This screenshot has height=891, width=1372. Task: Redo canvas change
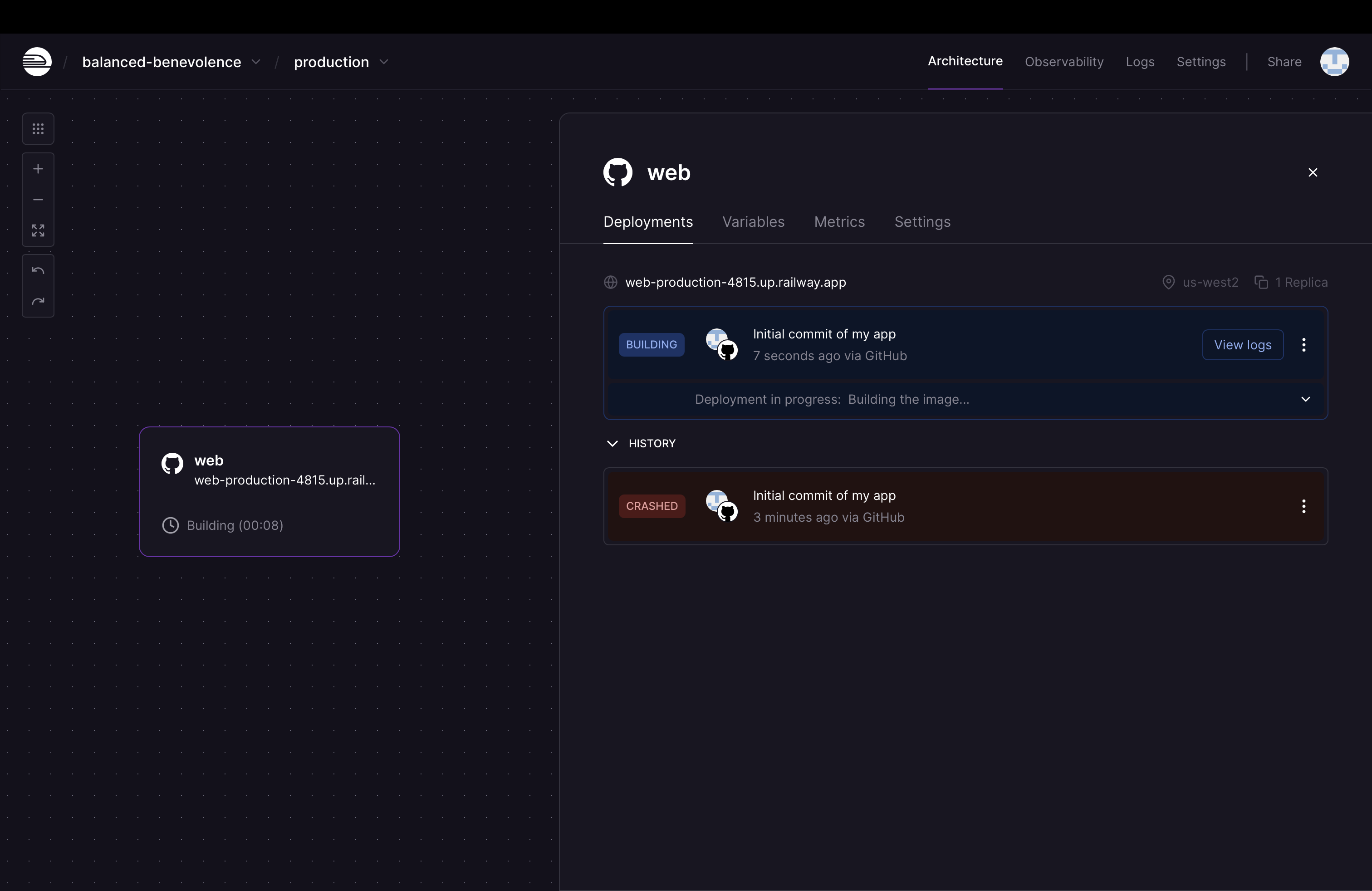click(x=38, y=301)
